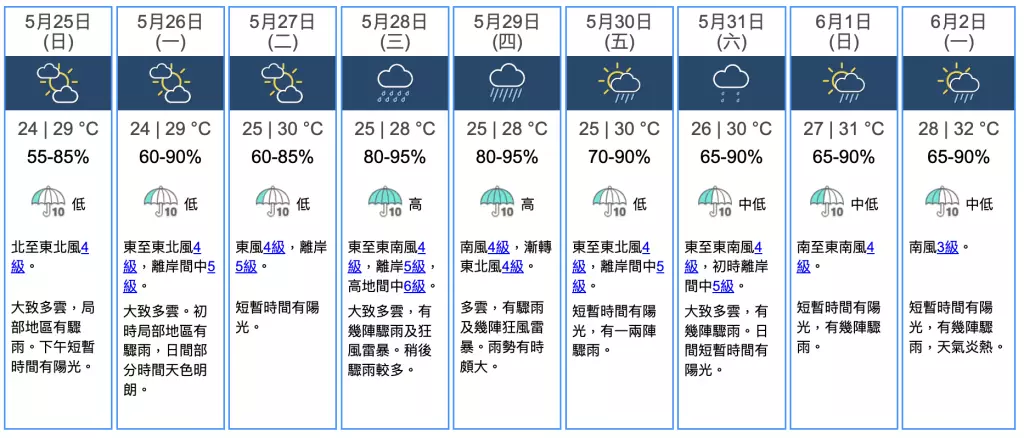
Task: Click the May 25 umbrella rain probability icon
Action: (x=47, y=203)
